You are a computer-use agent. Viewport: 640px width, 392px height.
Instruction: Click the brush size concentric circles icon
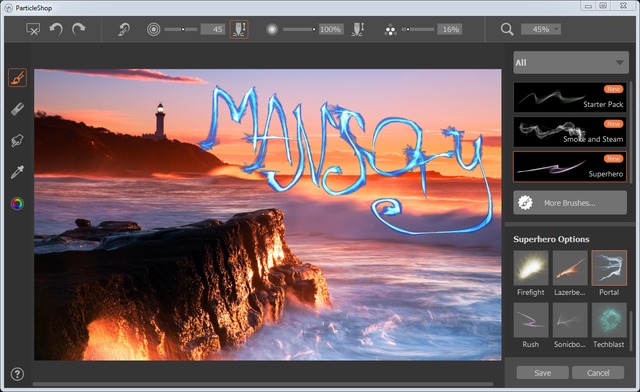tap(153, 29)
